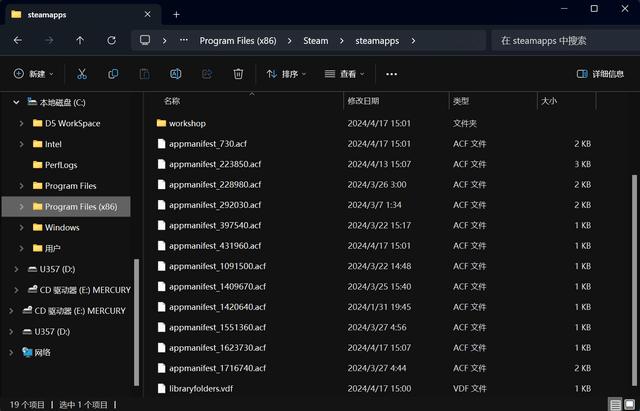Click the This PC monitor icon in address bar
The image size is (640, 411).
point(145,40)
